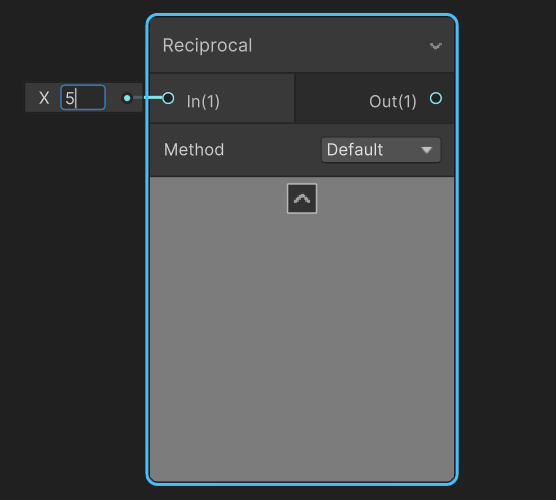Click the In(1) port label
Viewport: 556px width, 500px height.
(203, 101)
